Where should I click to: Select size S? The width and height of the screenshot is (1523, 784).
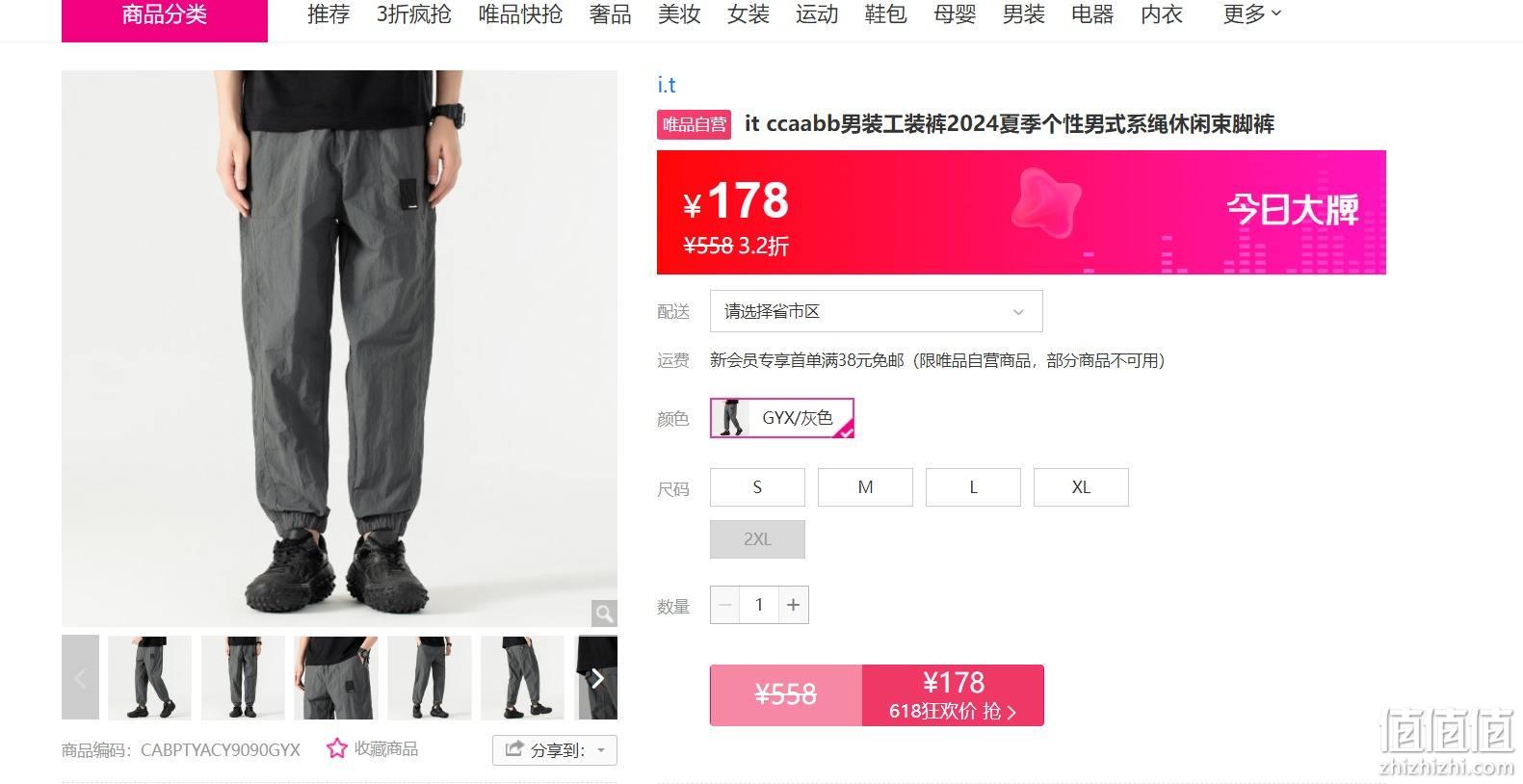[x=757, y=487]
